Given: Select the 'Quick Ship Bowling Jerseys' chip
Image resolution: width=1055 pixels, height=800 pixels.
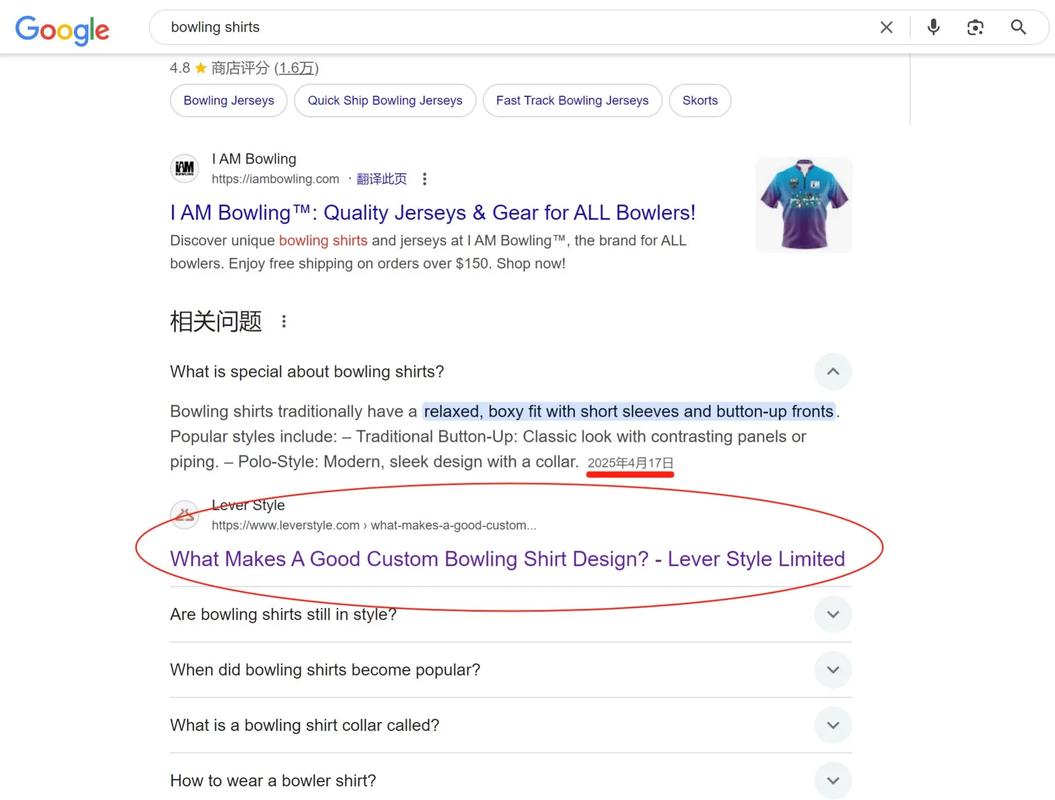Looking at the screenshot, I should coord(385,99).
